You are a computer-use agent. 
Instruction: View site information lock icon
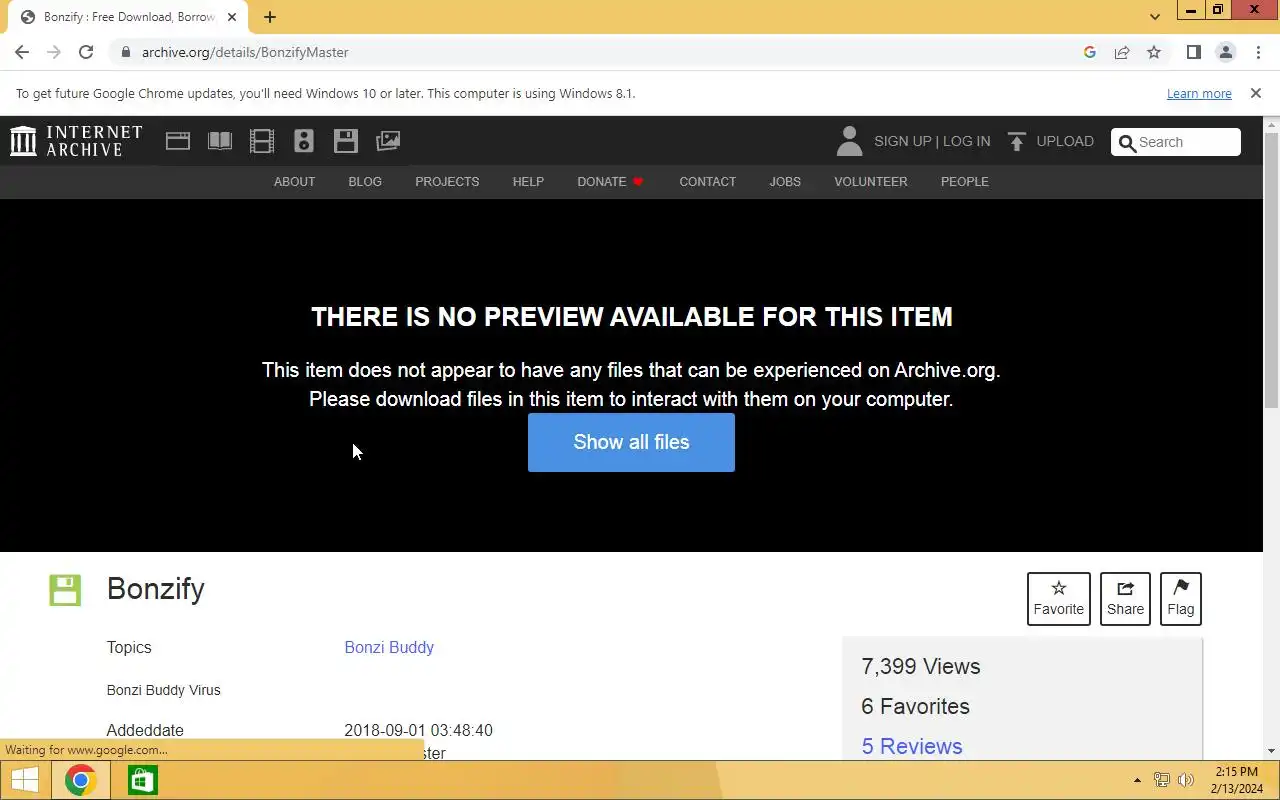pyautogui.click(x=125, y=52)
